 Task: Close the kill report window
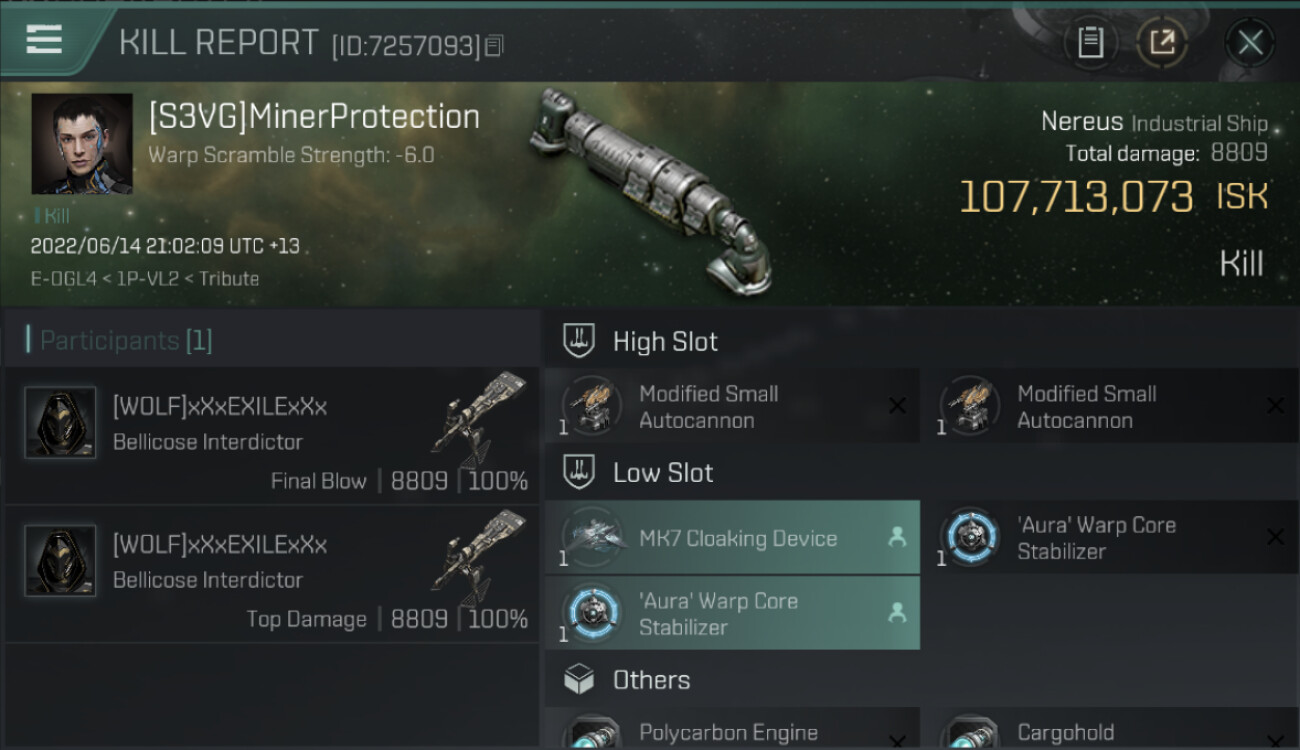pyautogui.click(x=1249, y=42)
